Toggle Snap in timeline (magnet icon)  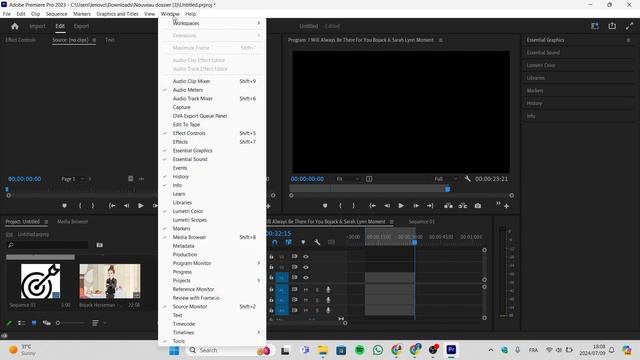275,242
